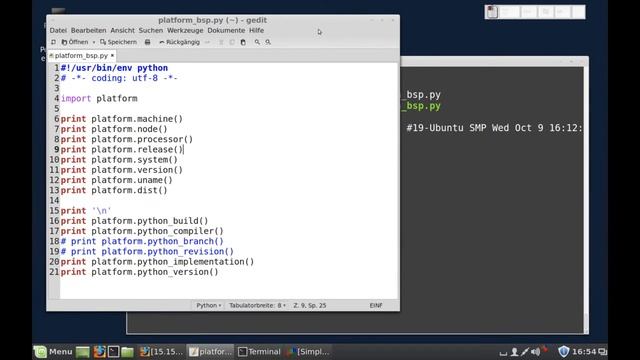640x360 pixels.
Task: Click the redo arrow icon after Rückgängig
Action: (207, 42)
